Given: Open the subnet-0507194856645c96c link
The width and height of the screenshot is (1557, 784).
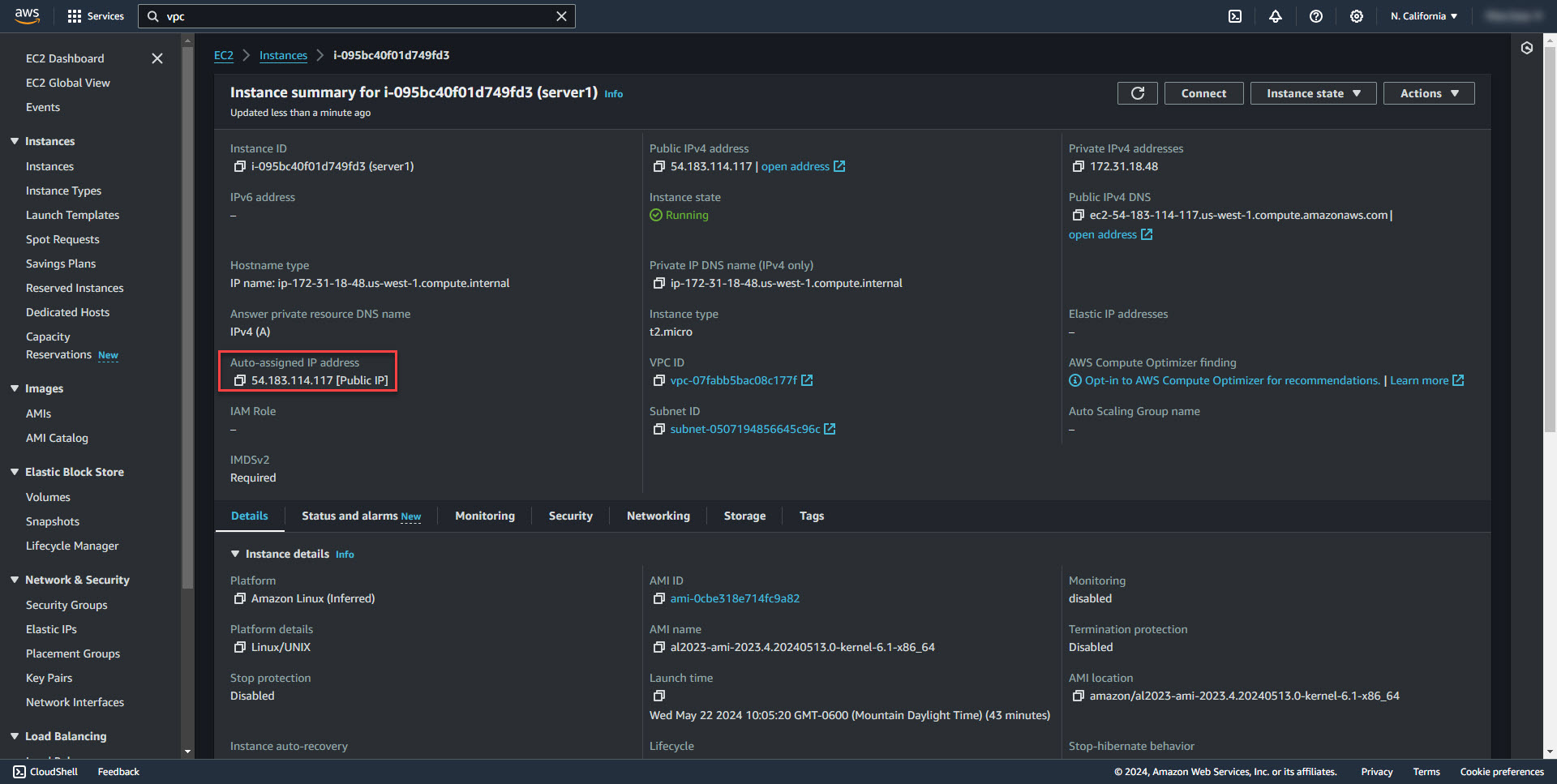Looking at the screenshot, I should [x=753, y=429].
